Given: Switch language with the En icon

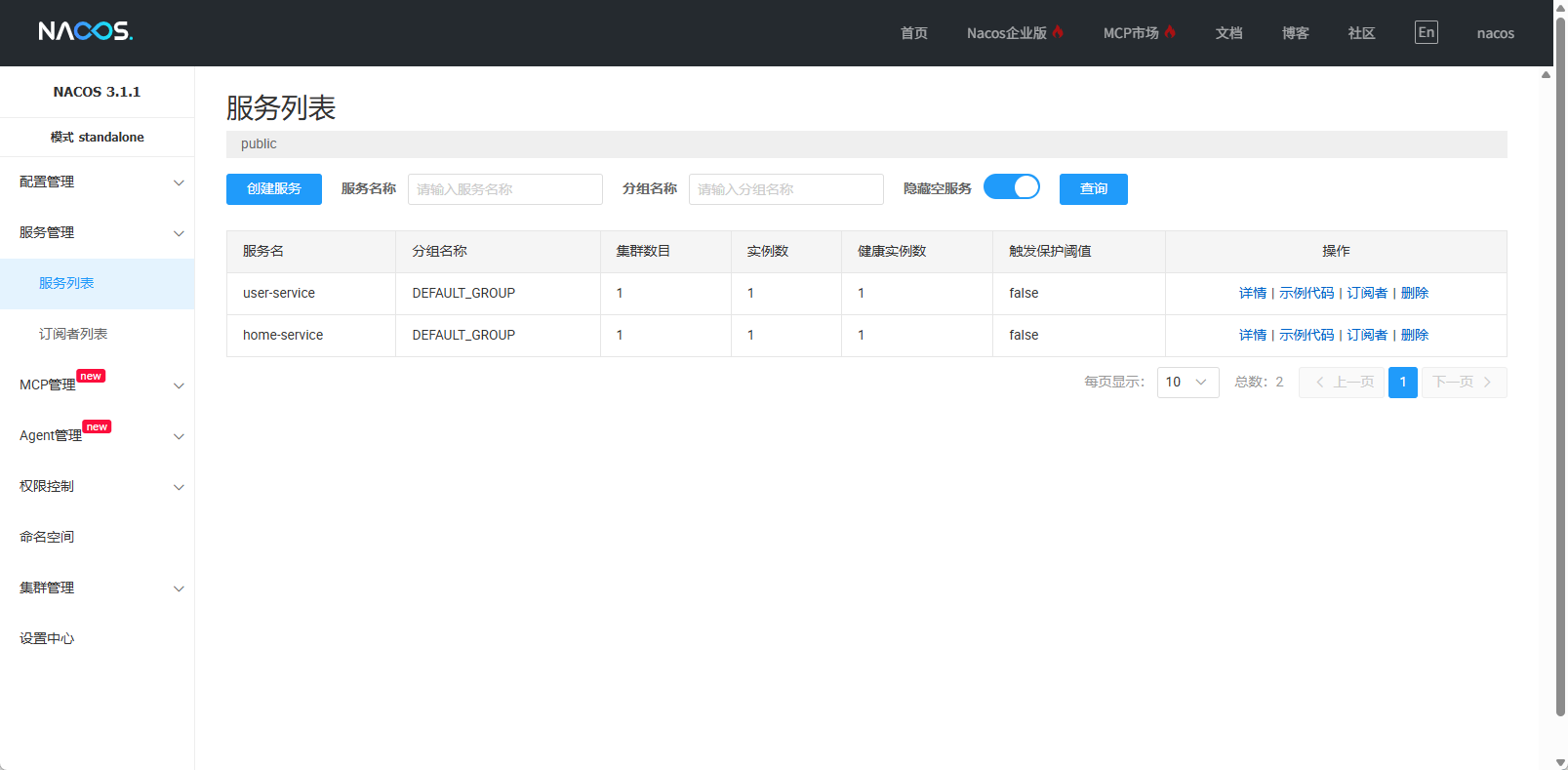Looking at the screenshot, I should click(1426, 32).
